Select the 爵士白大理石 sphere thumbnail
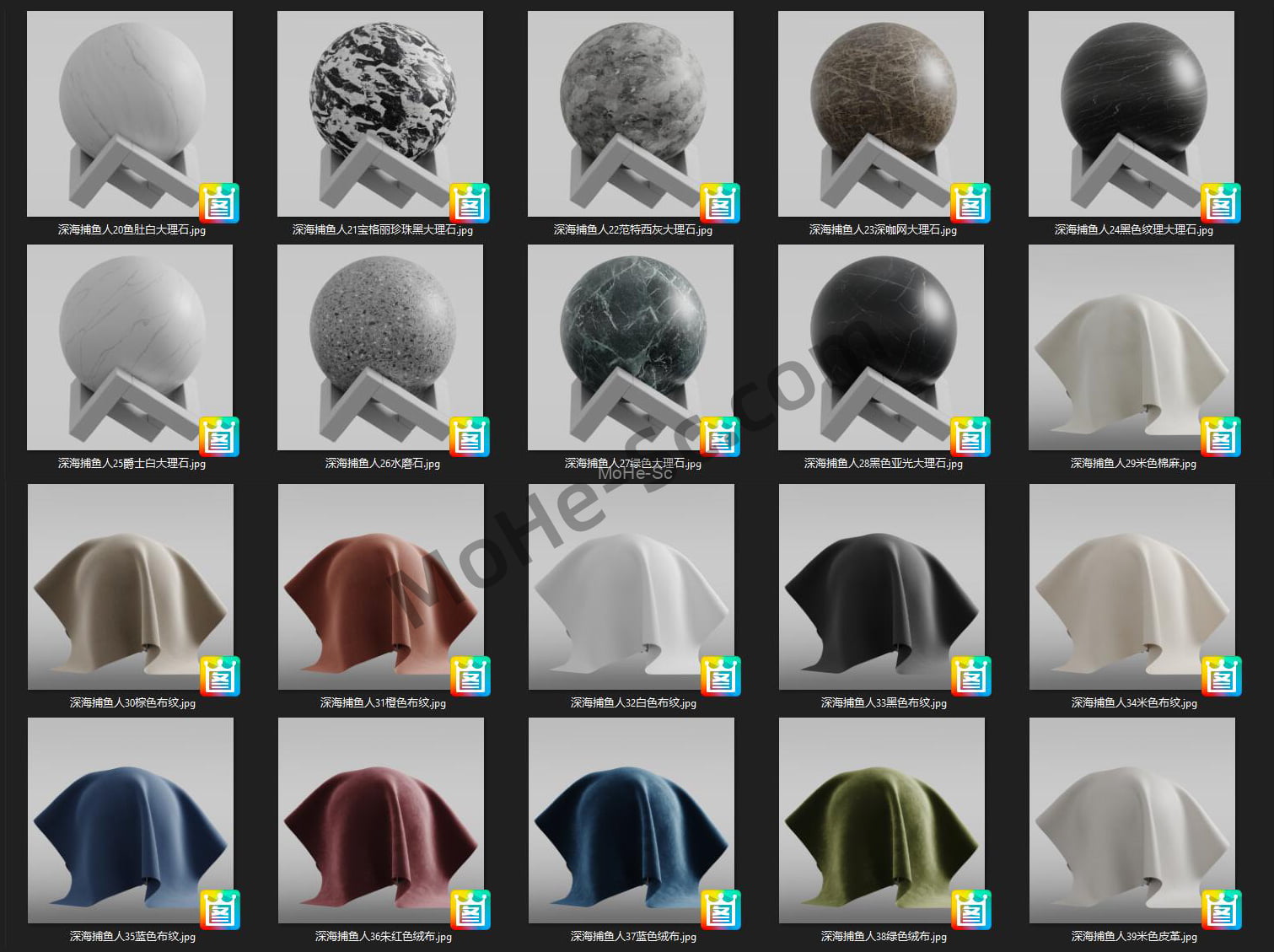The height and width of the screenshot is (952, 1274). tap(130, 347)
